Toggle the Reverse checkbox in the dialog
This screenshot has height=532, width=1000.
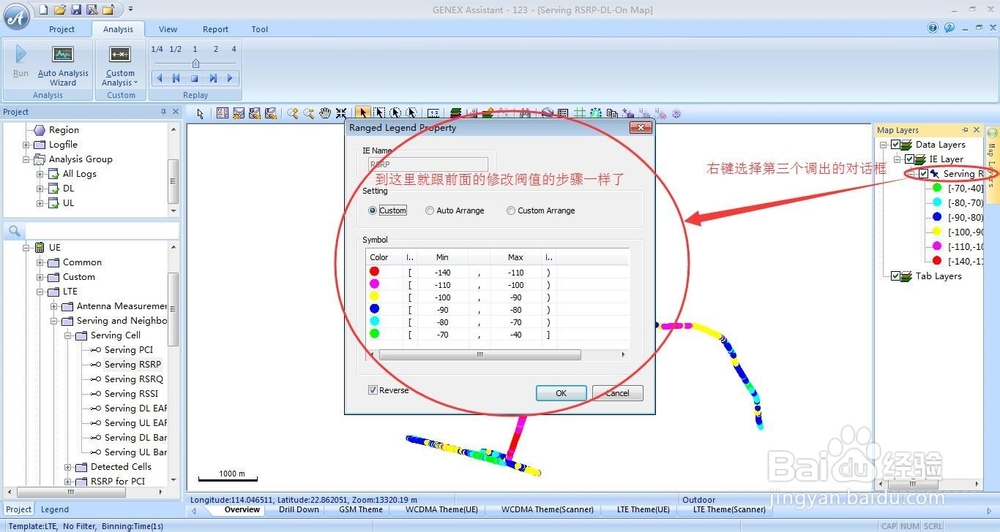(x=372, y=390)
